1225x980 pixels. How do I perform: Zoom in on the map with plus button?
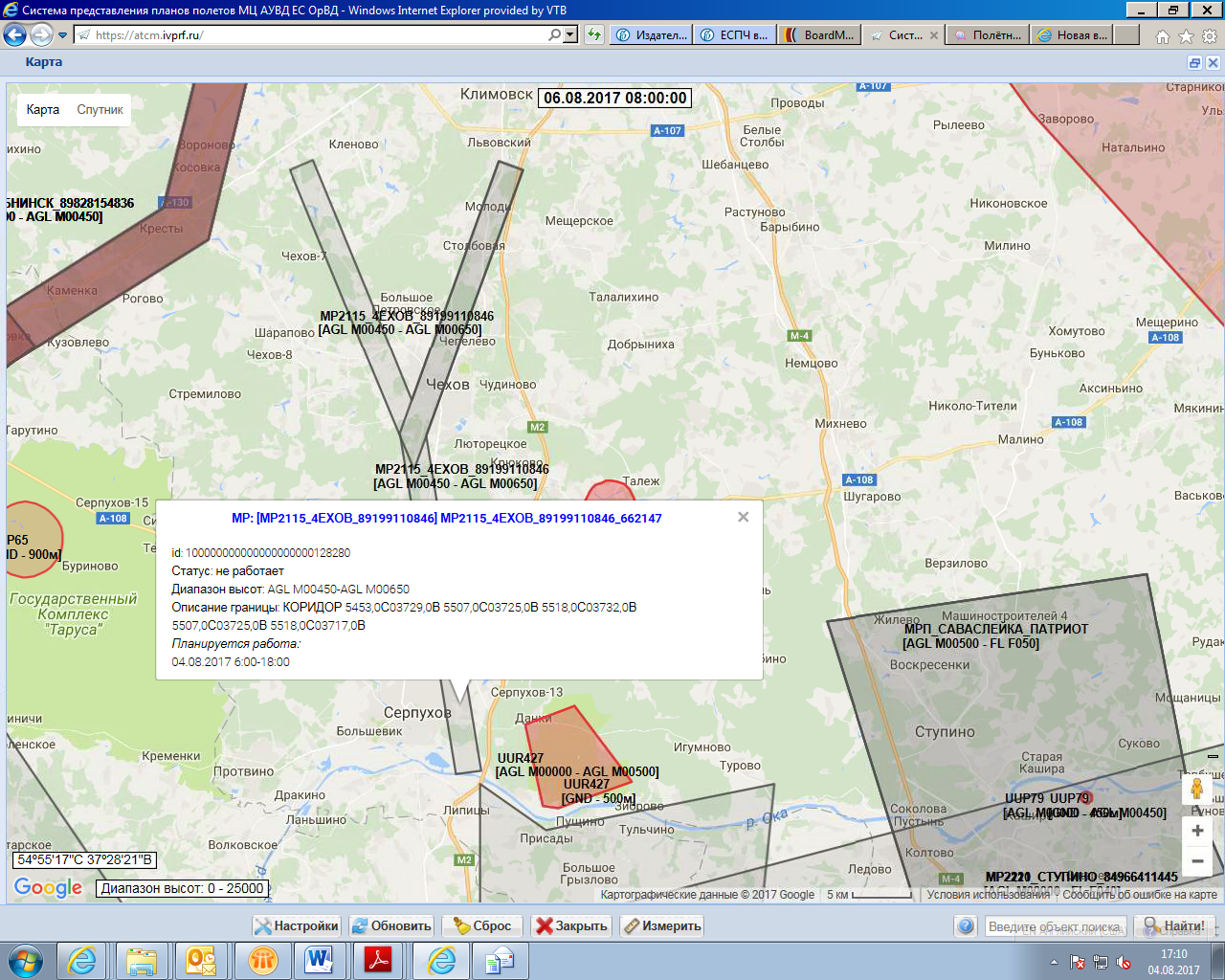pos(1197,831)
